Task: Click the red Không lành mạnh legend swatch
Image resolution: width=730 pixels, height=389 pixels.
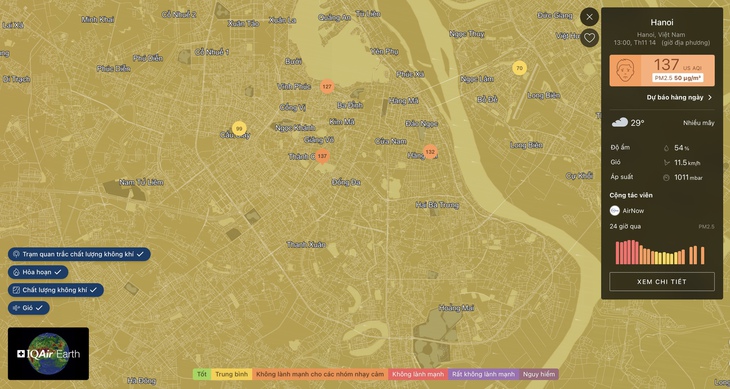Action: [418, 374]
